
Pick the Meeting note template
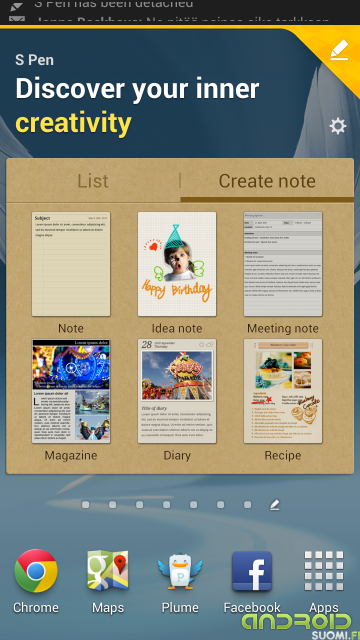[283, 264]
